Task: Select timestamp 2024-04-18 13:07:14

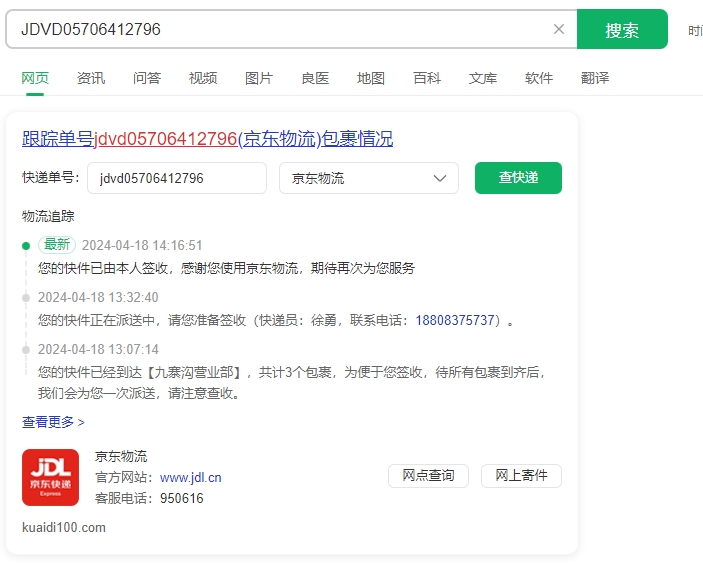Action: click(98, 349)
